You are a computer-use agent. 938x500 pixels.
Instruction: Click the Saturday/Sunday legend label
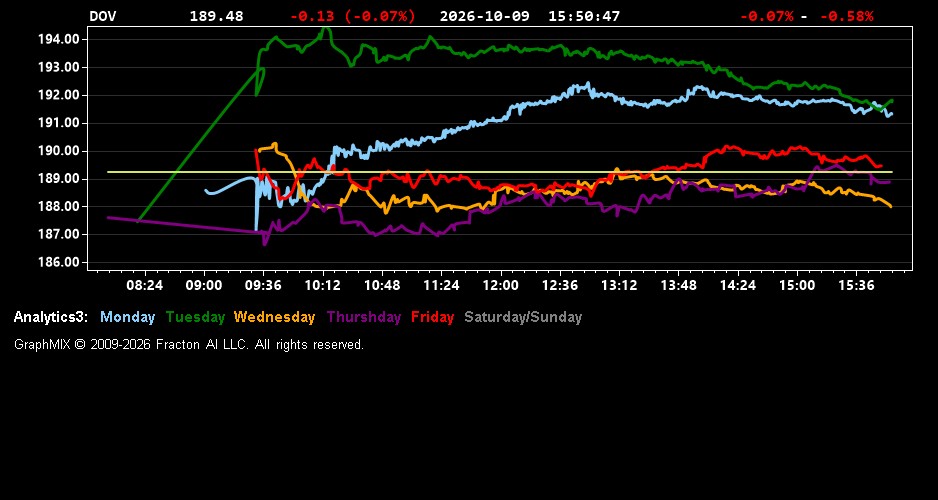tap(523, 317)
